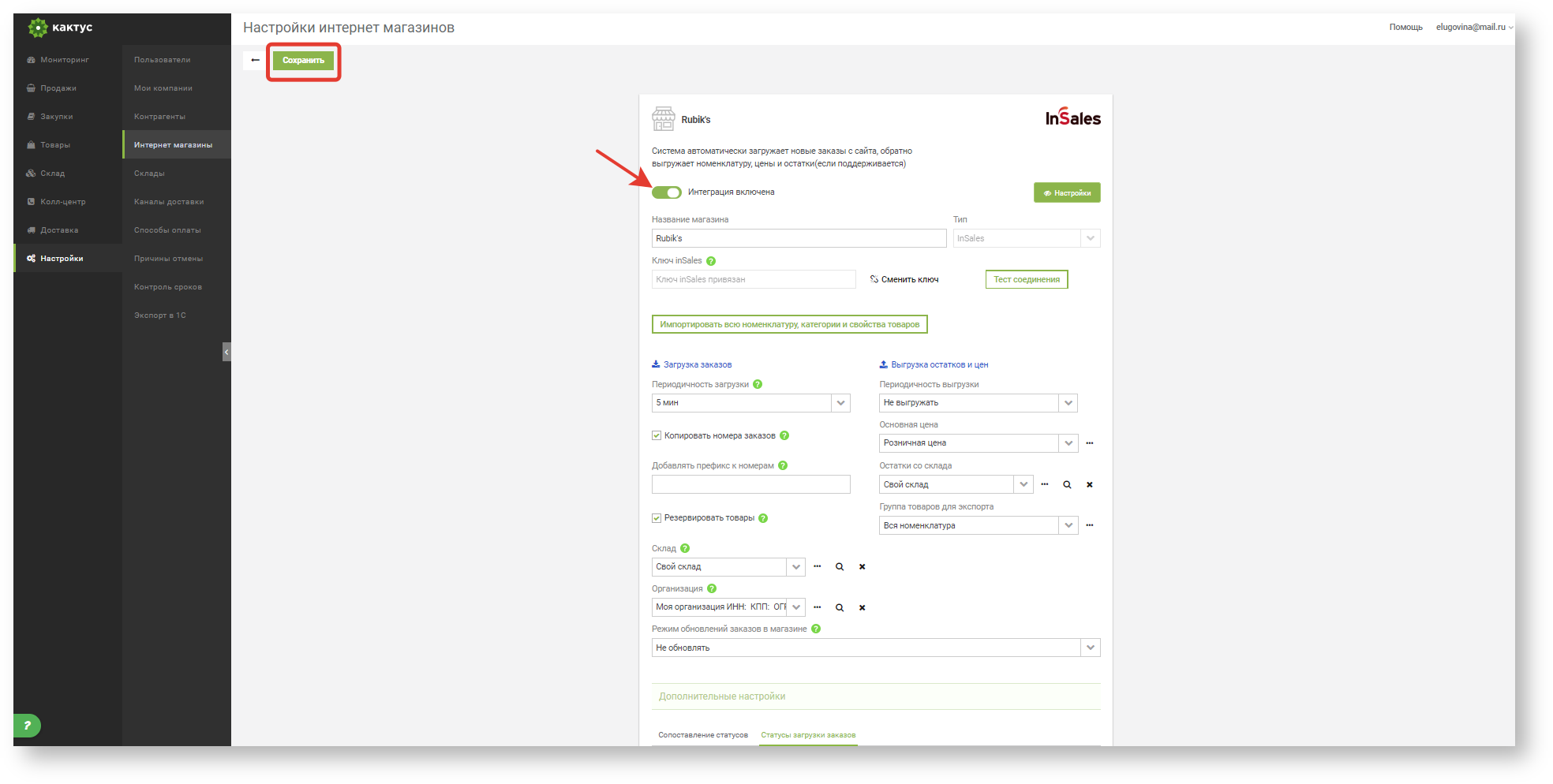Click the Название магазина input field
The height and width of the screenshot is (784, 1553).
coord(798,238)
